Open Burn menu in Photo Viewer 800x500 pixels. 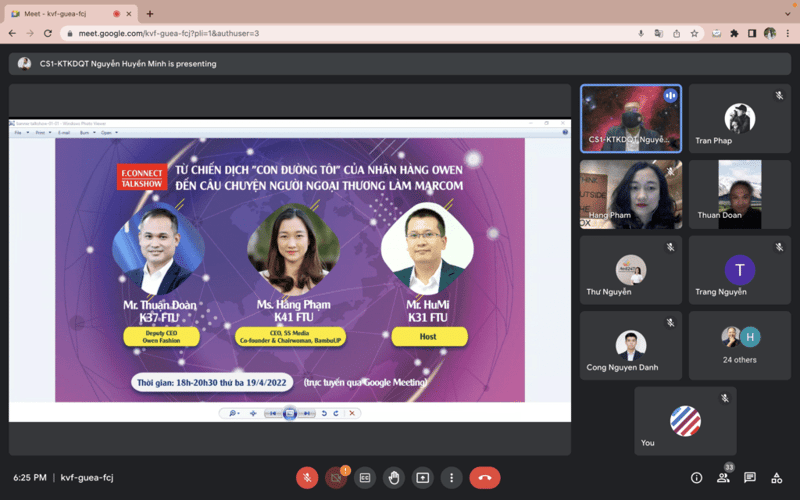(x=87, y=133)
